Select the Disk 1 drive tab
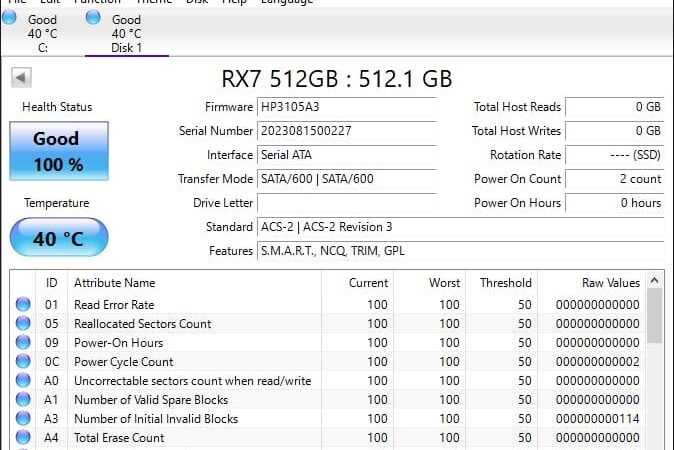 pos(126,33)
